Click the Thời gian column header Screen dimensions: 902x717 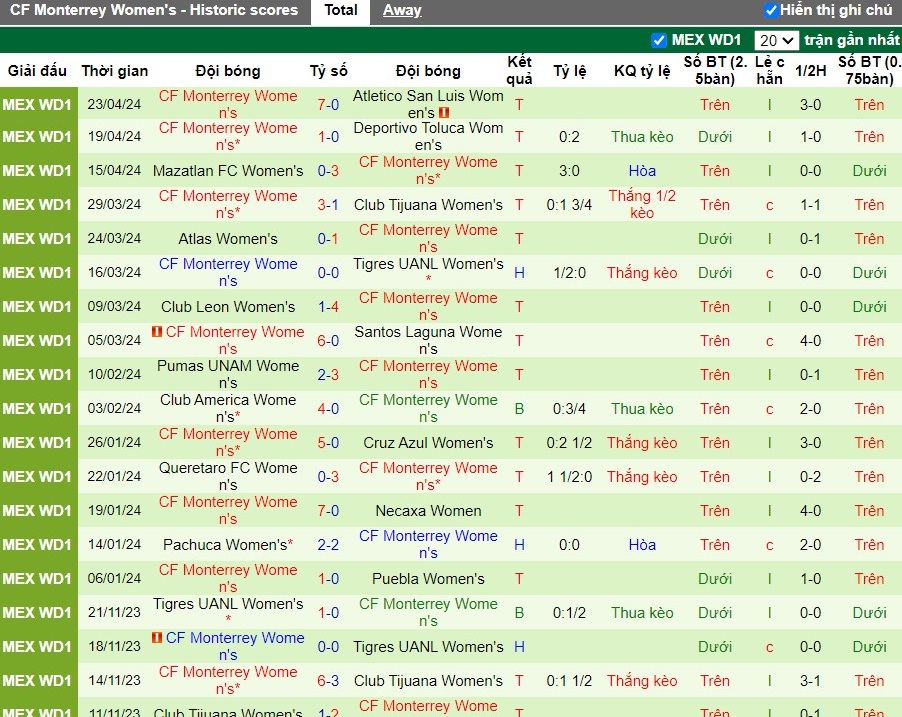click(x=114, y=71)
